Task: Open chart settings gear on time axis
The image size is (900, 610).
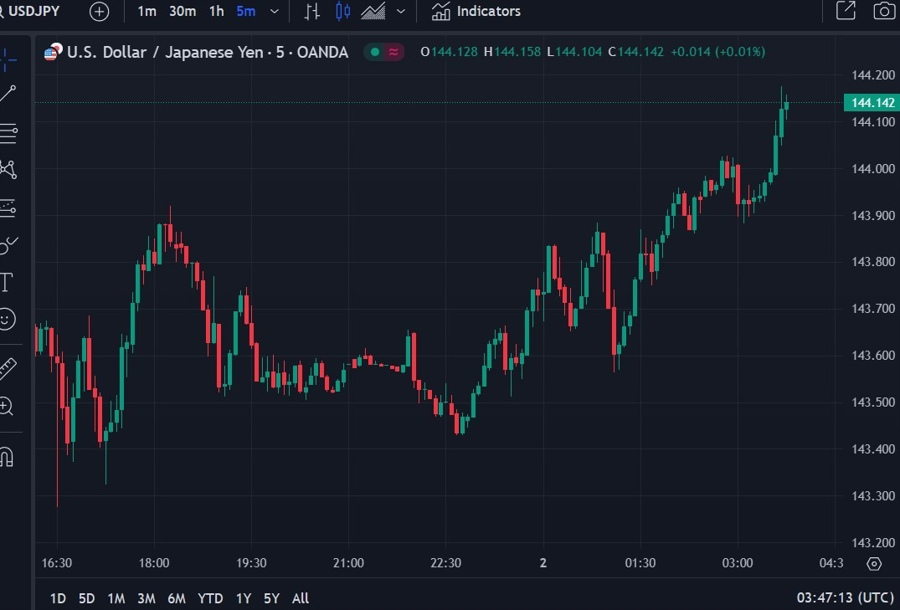Action: 874,564
